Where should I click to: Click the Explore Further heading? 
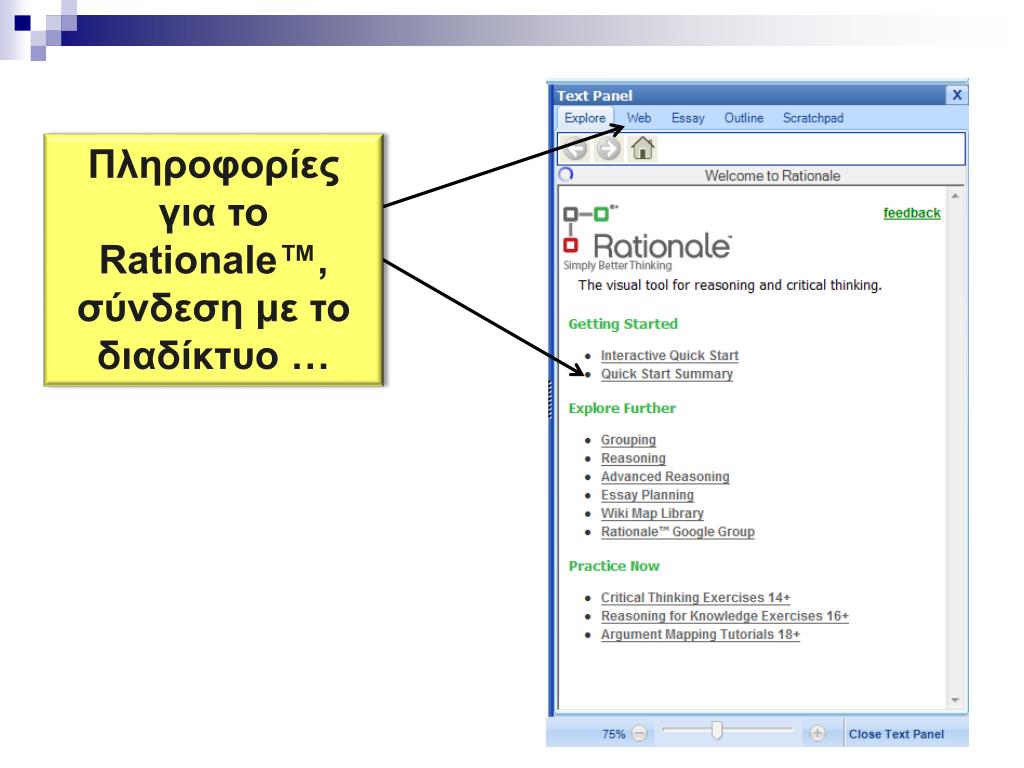pos(622,408)
